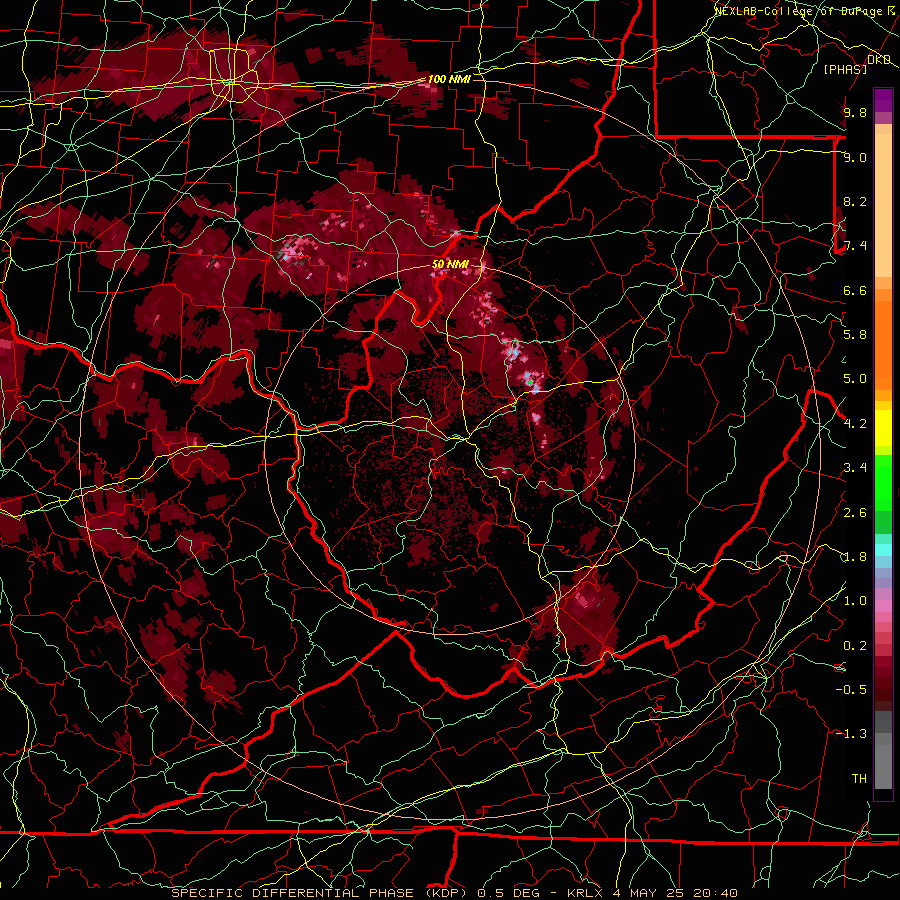Screen dimensions: 900x900
Task: Click the -0.5 value on the legend
Action: (x=852, y=689)
